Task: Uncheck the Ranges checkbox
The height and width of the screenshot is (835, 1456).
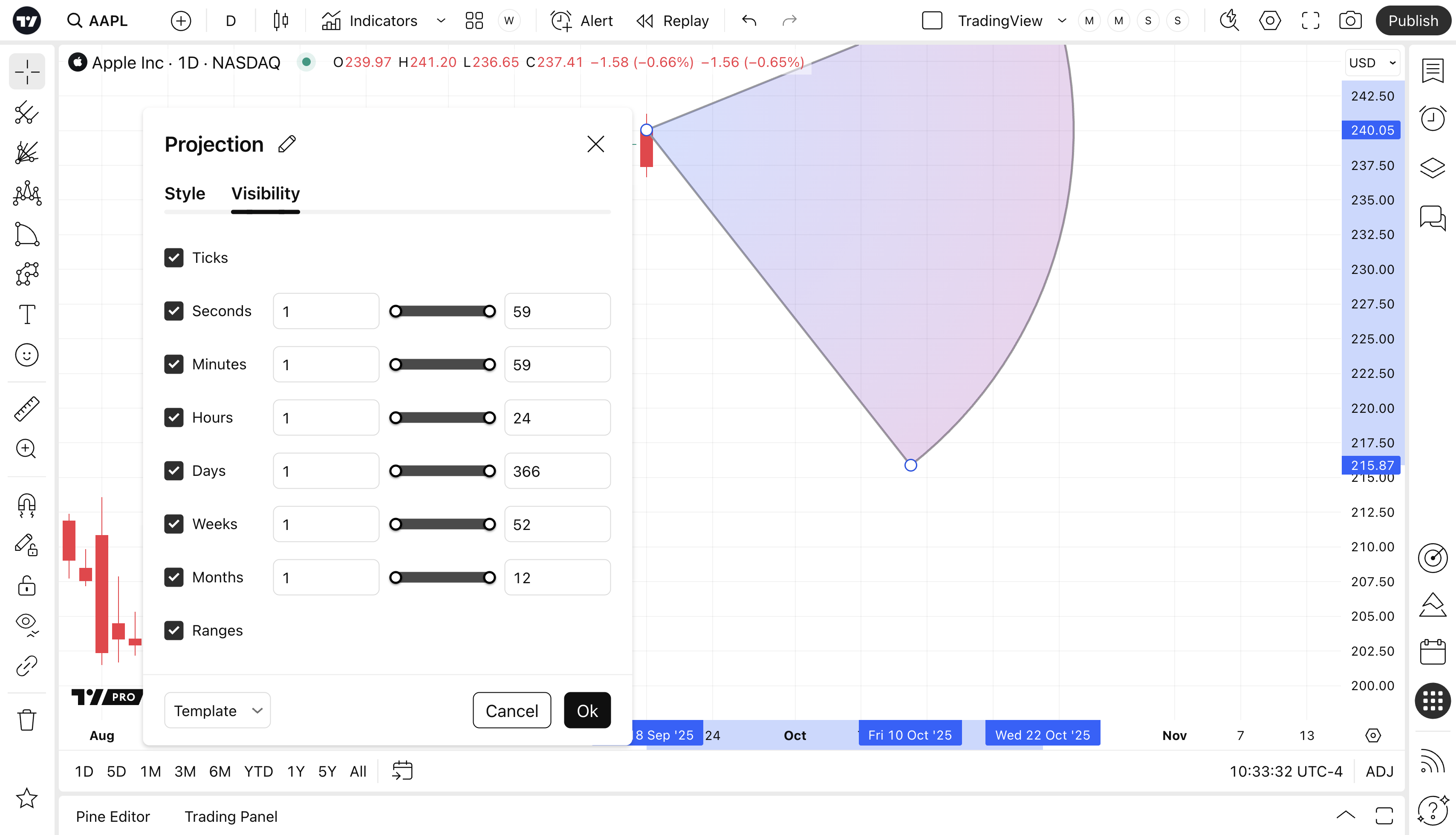Action: (x=174, y=630)
